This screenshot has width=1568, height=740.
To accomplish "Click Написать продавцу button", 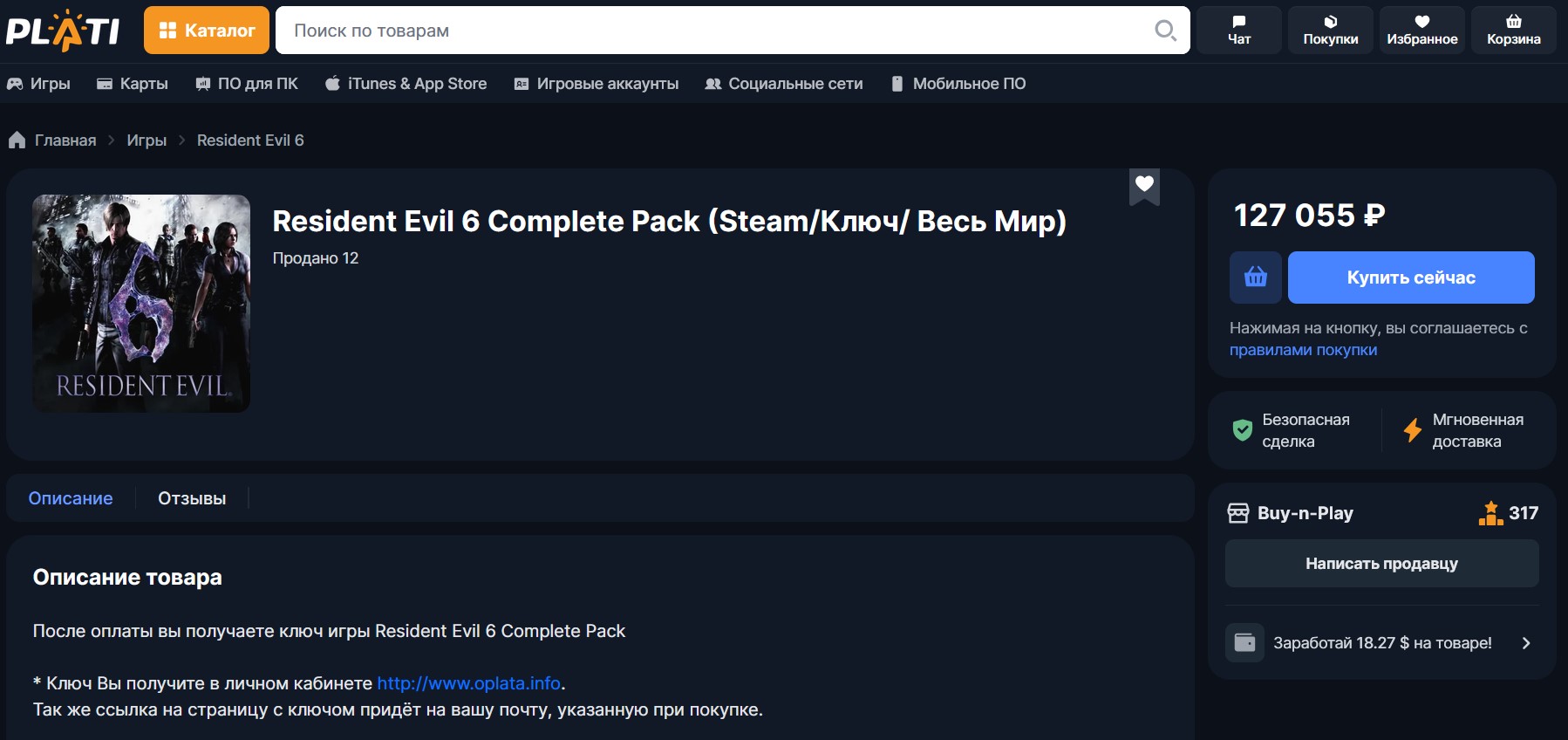I will pos(1381,564).
